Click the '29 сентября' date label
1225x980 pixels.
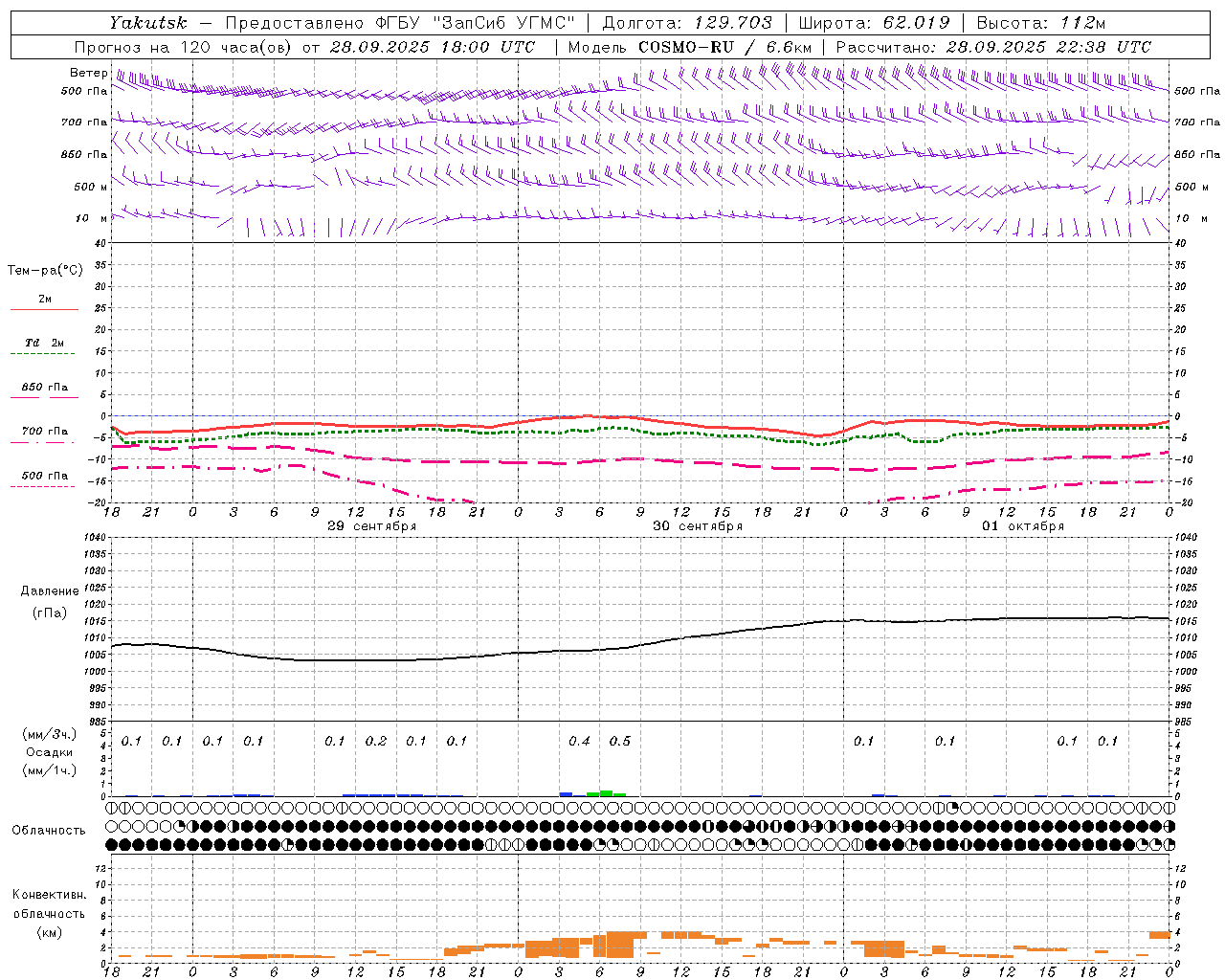click(x=371, y=526)
